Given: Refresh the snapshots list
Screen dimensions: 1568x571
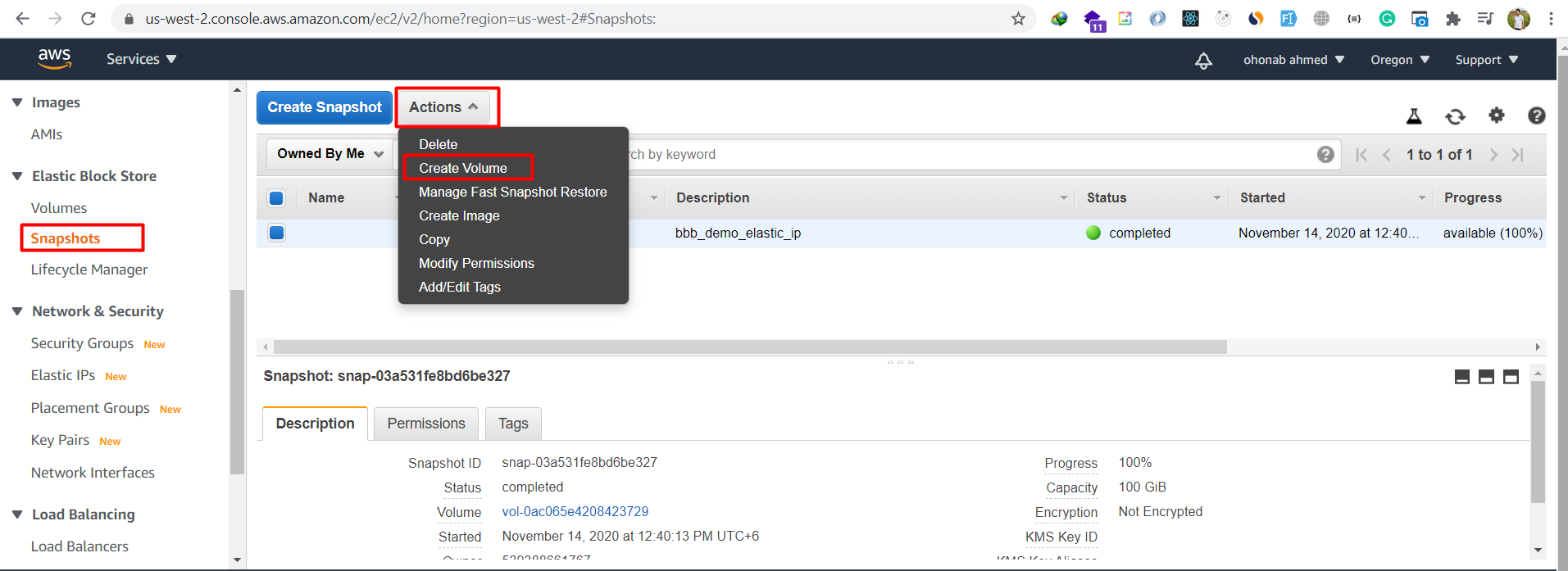Looking at the screenshot, I should click(1455, 116).
